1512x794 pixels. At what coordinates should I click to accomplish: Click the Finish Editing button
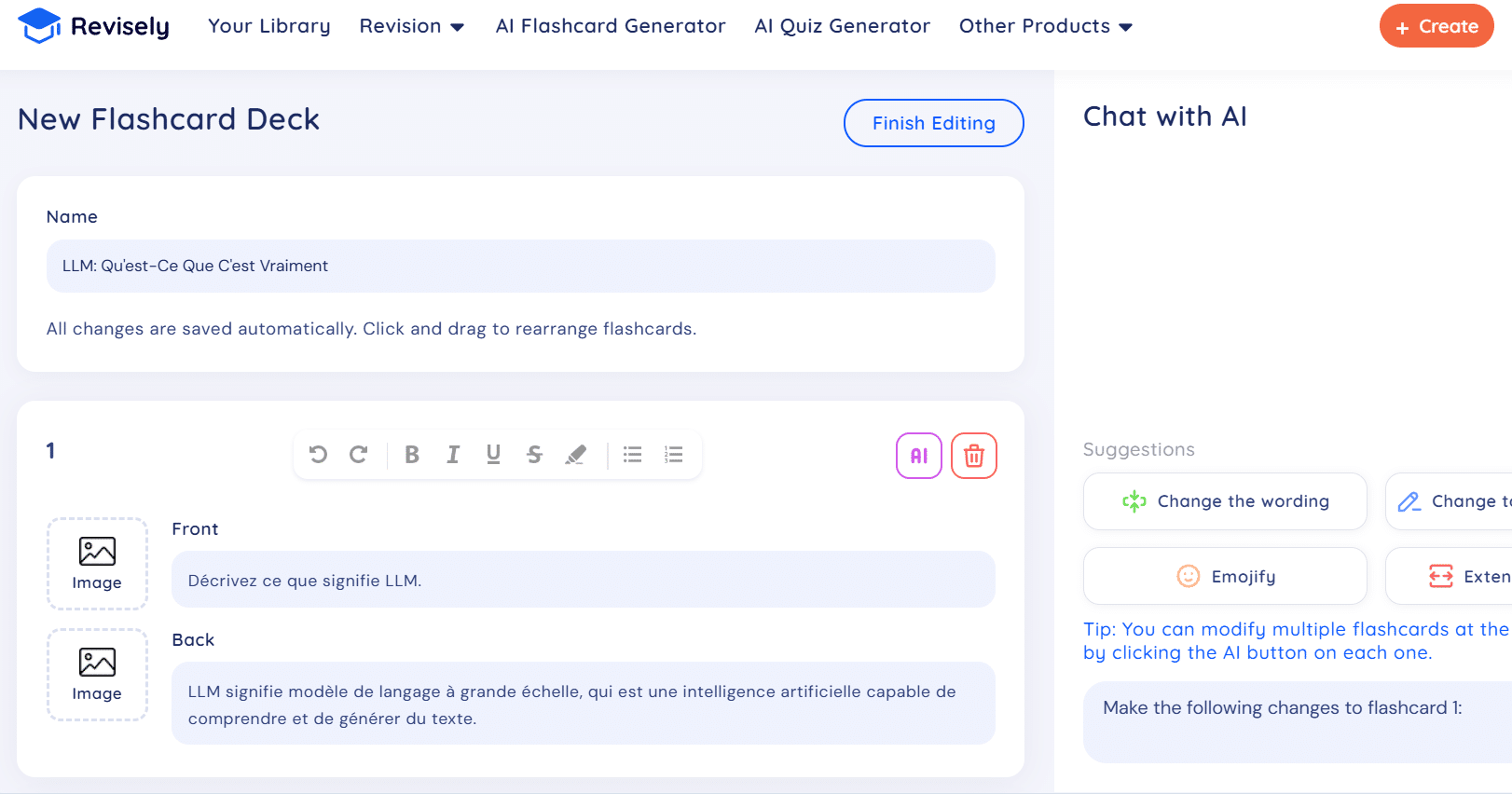coord(933,123)
